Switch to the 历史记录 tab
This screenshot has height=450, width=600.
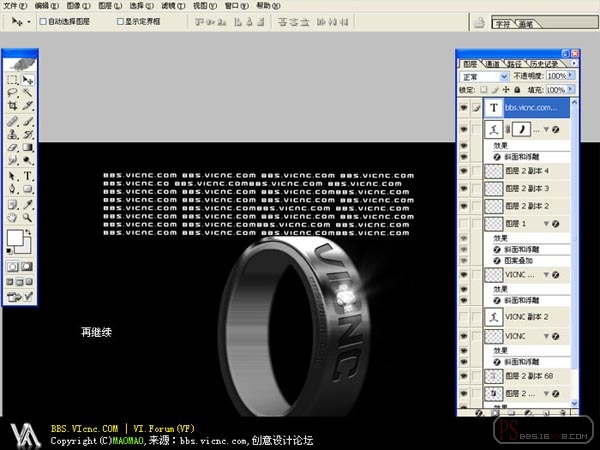pos(544,64)
